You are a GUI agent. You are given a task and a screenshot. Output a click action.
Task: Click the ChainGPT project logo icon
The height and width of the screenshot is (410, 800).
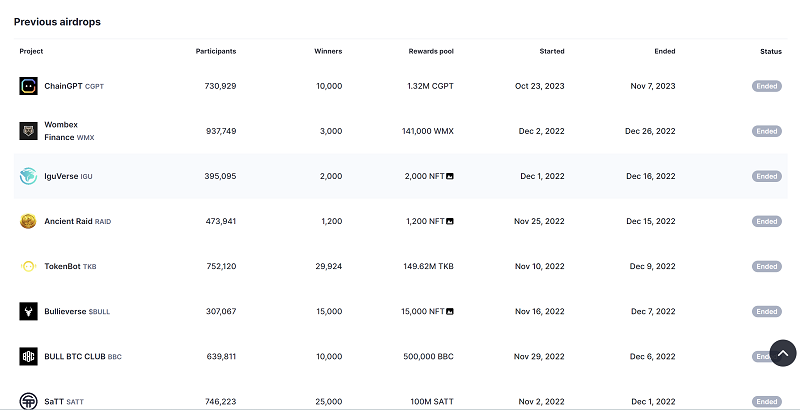(x=28, y=86)
